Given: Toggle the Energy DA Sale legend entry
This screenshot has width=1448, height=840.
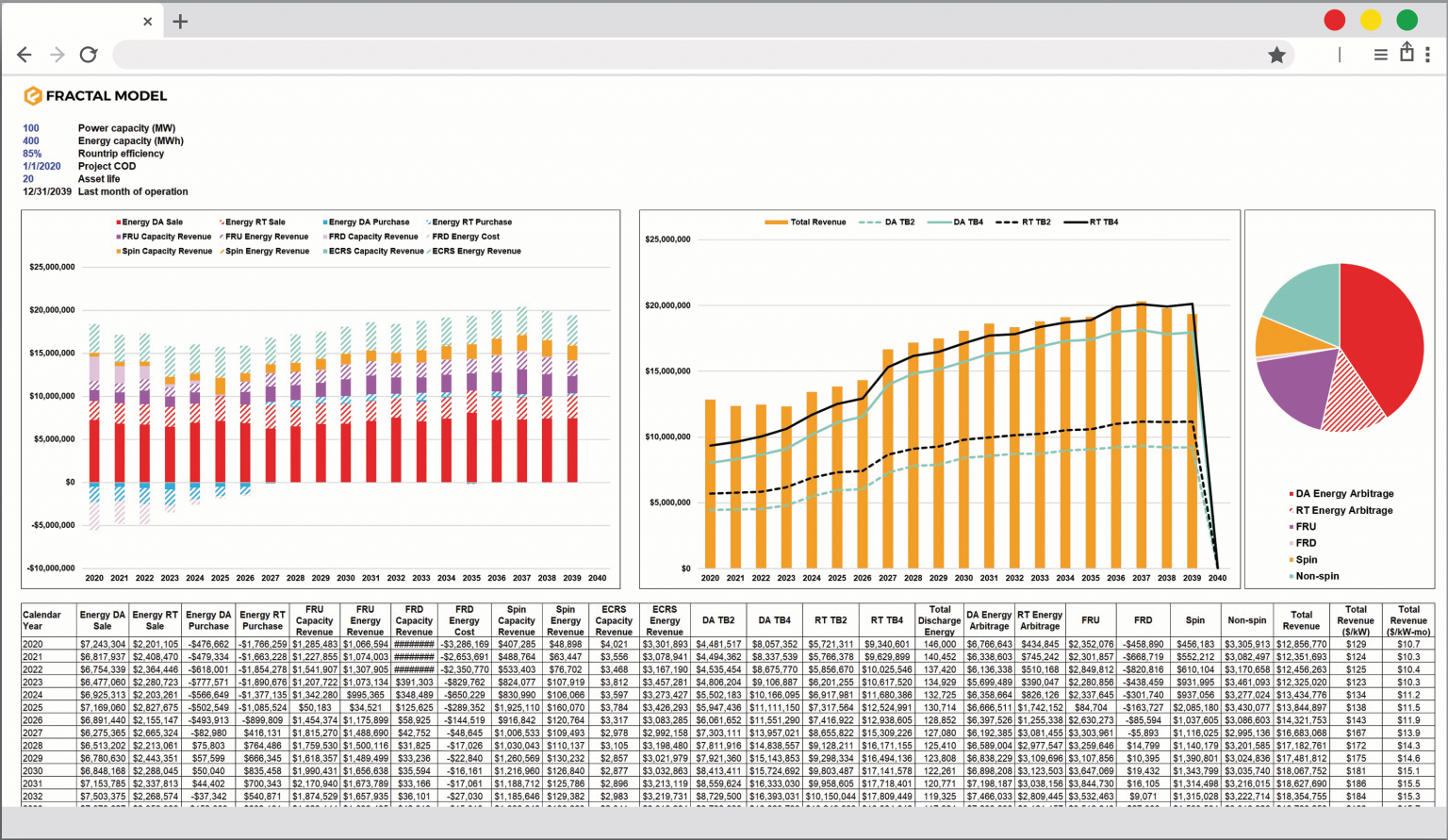Looking at the screenshot, I should (x=153, y=222).
